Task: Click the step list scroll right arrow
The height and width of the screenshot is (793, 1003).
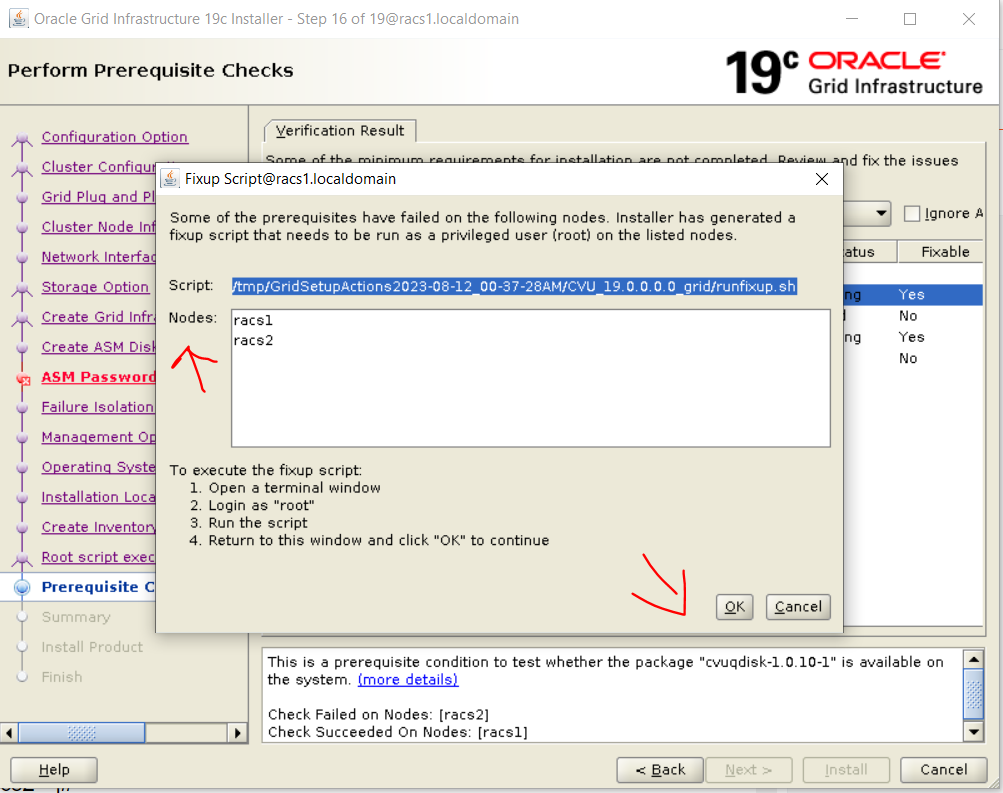Action: [x=237, y=733]
